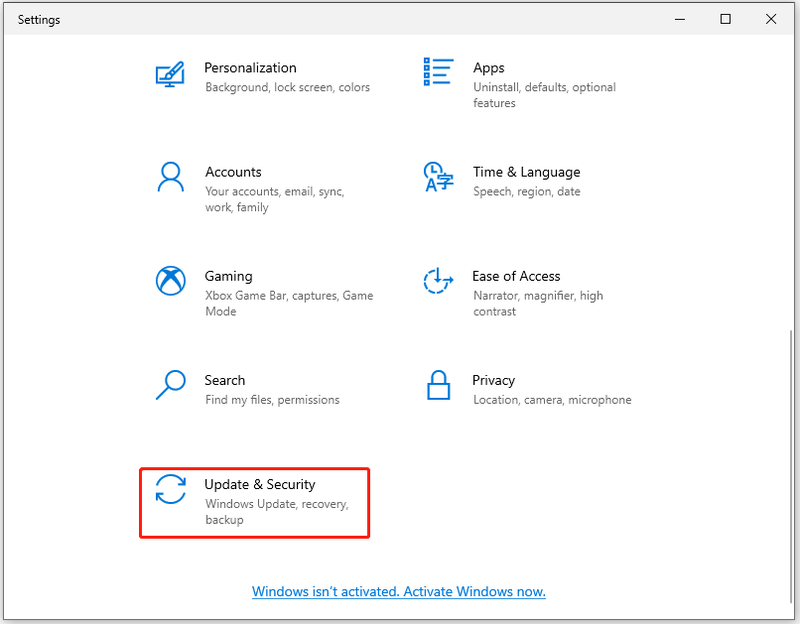Click the Accounts person icon
This screenshot has height=624, width=800.
click(170, 177)
